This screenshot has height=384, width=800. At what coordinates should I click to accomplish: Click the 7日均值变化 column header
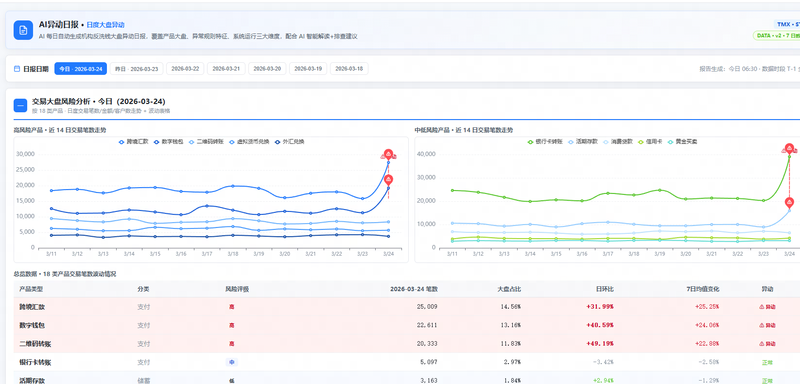pyautogui.click(x=703, y=289)
